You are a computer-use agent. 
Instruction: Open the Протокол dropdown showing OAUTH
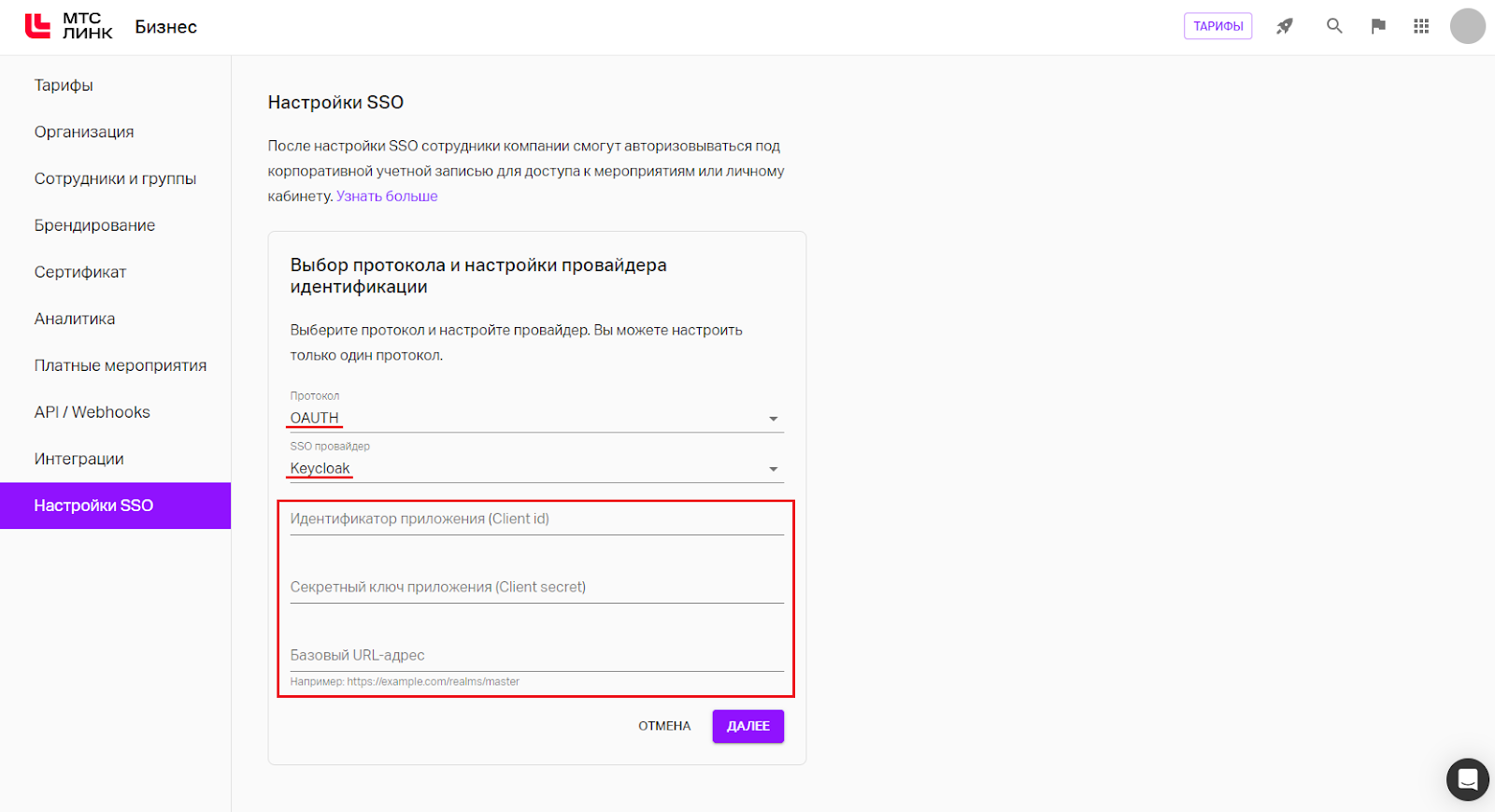[536, 418]
